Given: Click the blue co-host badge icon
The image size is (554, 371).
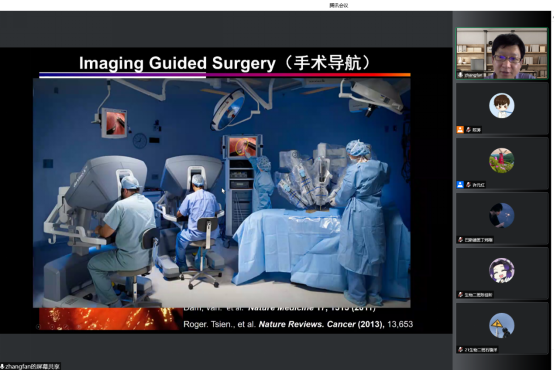Looking at the screenshot, I should tap(460, 184).
